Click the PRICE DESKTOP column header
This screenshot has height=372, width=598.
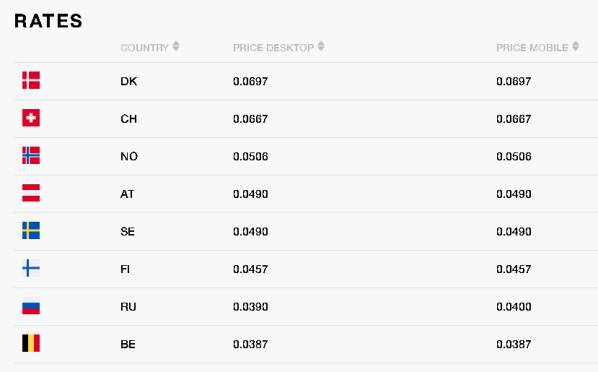click(x=273, y=48)
